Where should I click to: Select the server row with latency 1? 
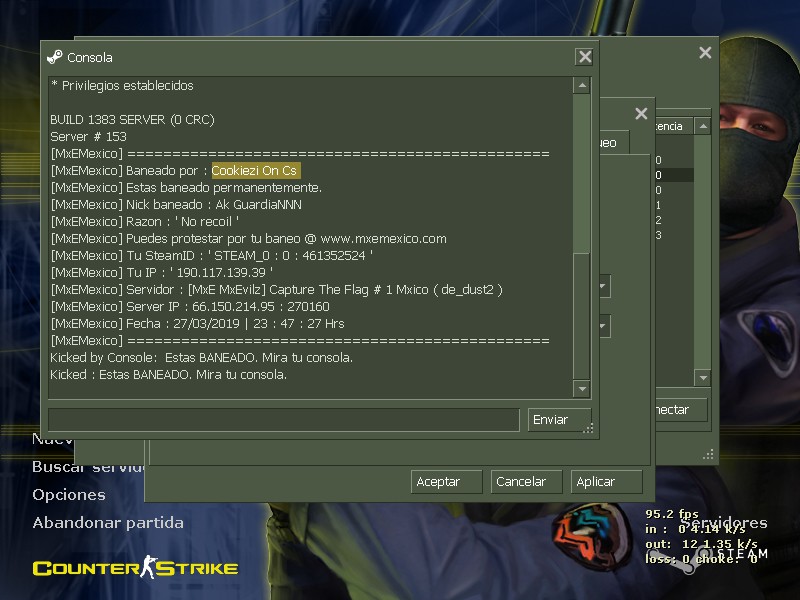tap(673, 205)
